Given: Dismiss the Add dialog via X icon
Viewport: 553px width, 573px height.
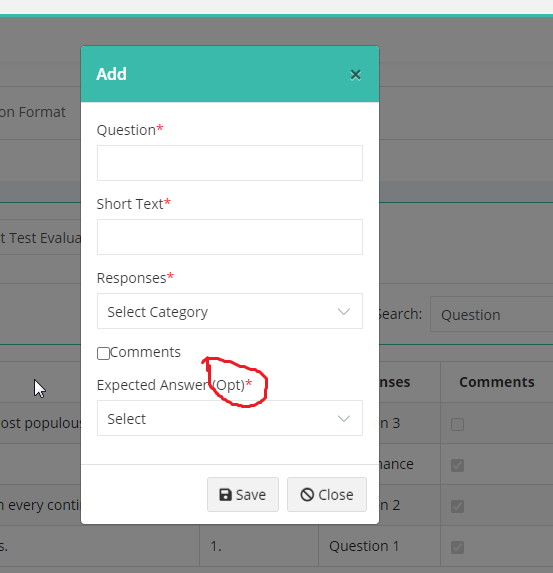Looking at the screenshot, I should pyautogui.click(x=355, y=75).
